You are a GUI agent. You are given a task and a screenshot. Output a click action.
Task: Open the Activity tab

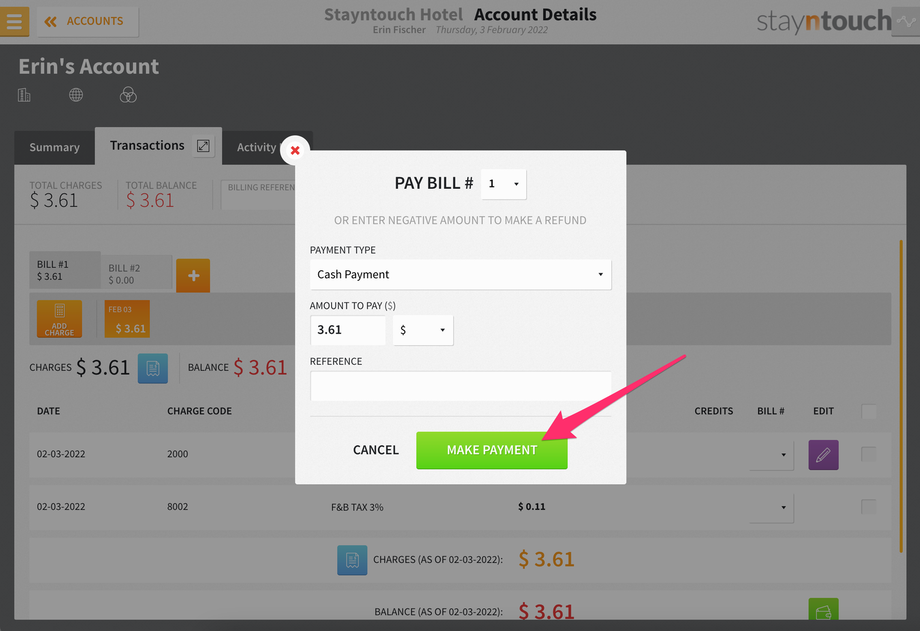[256, 147]
